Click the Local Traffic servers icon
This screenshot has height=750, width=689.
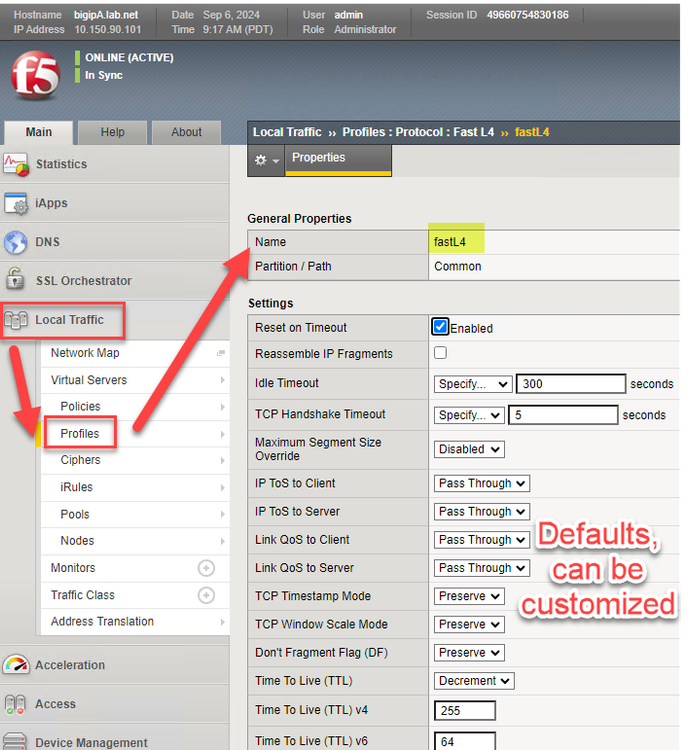coord(16,320)
